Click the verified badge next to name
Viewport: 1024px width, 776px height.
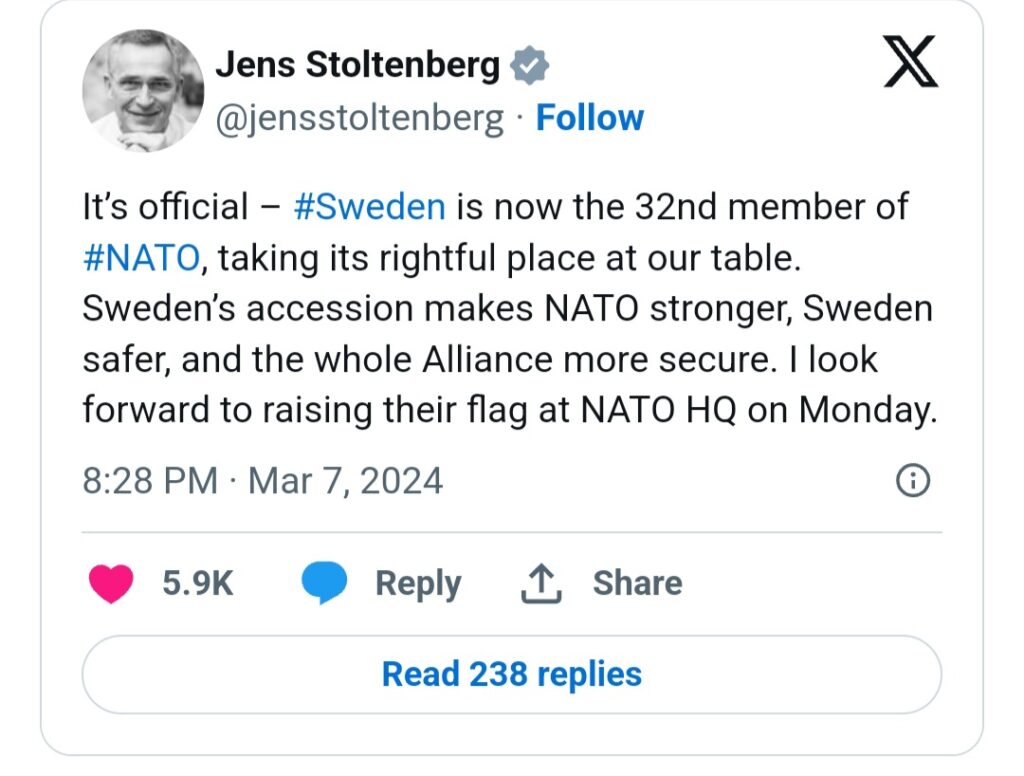[x=530, y=67]
